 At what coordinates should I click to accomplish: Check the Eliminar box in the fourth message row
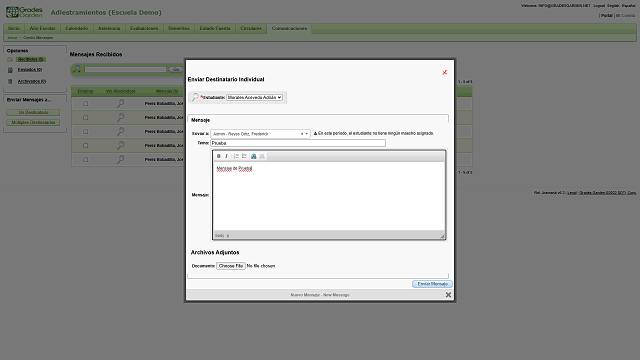pyautogui.click(x=85, y=145)
